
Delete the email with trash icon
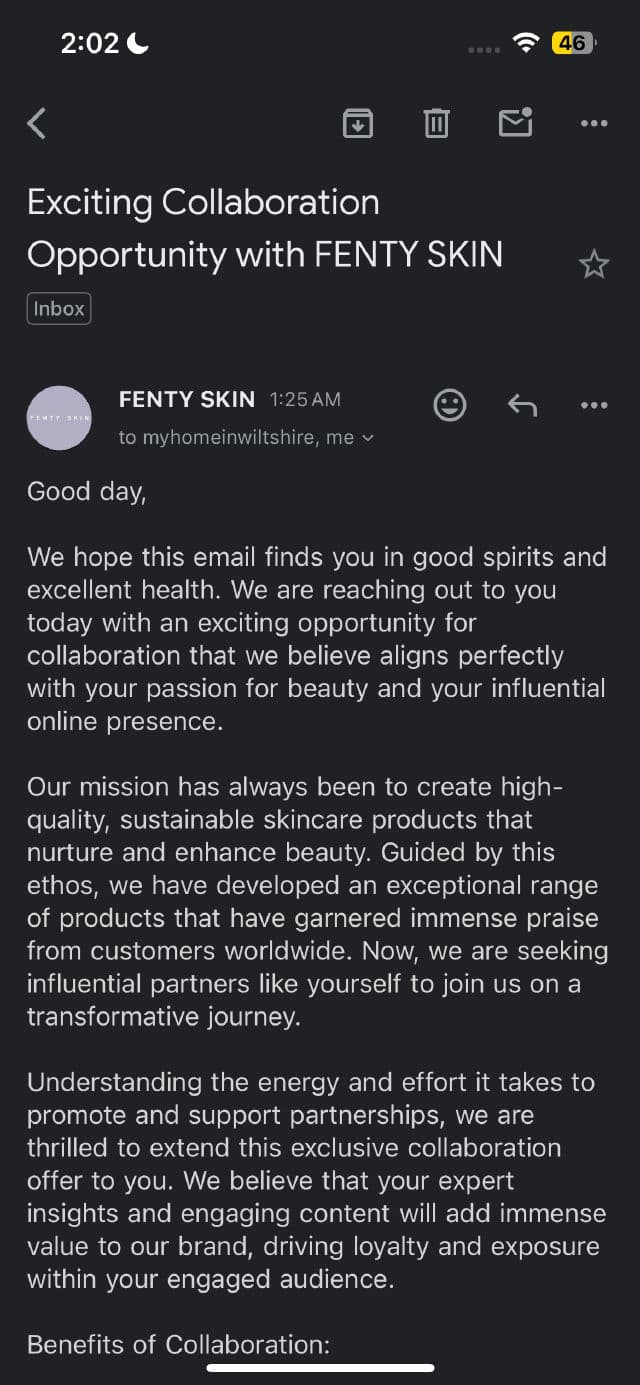click(436, 123)
